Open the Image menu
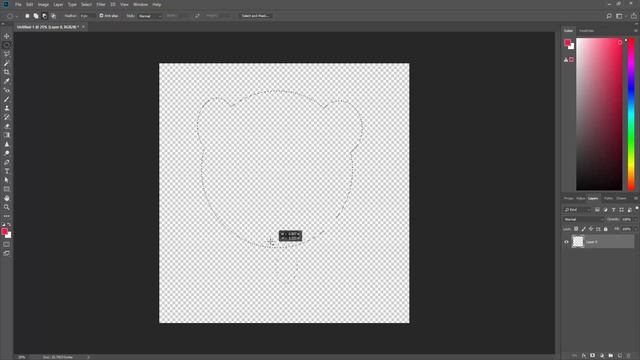The height and width of the screenshot is (360, 640). 43,4
